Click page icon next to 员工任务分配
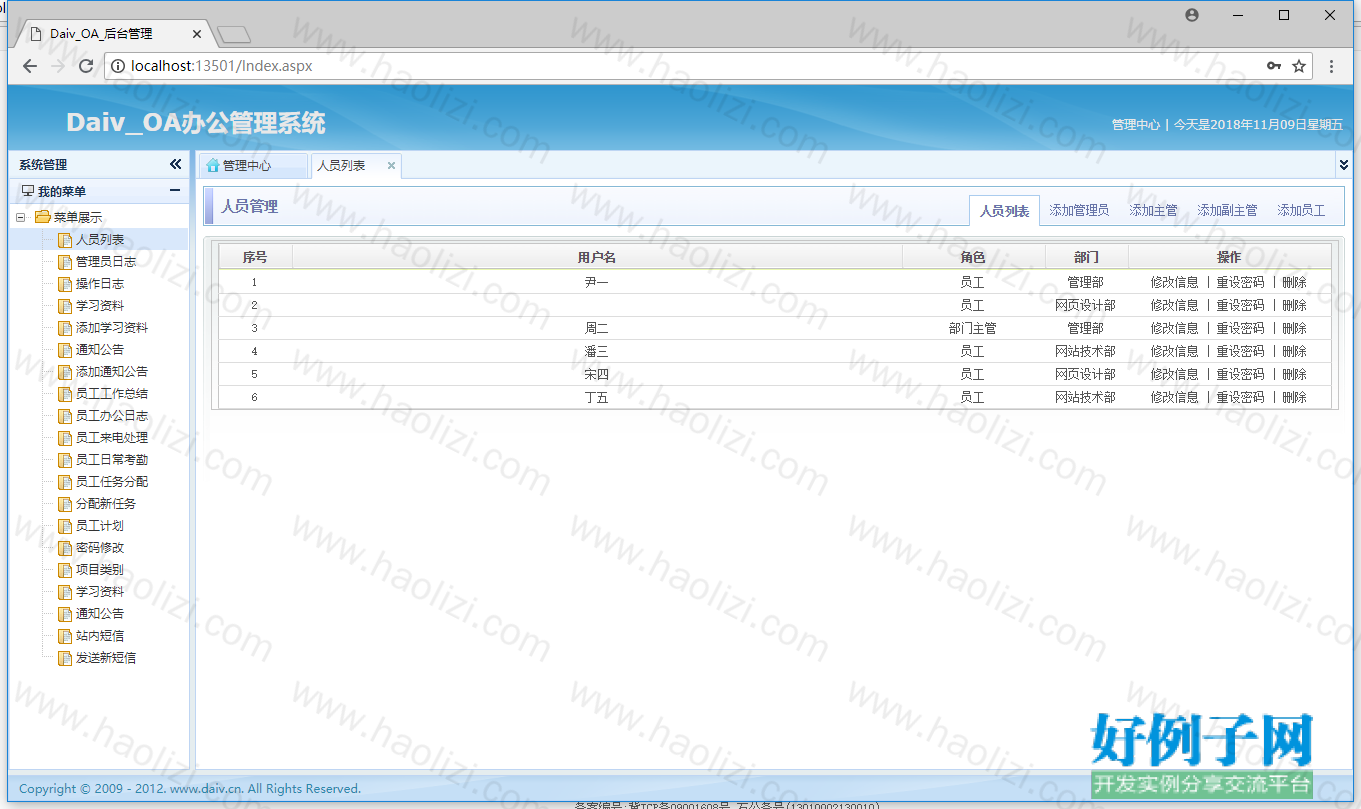The height and width of the screenshot is (809, 1361). pyautogui.click(x=65, y=482)
